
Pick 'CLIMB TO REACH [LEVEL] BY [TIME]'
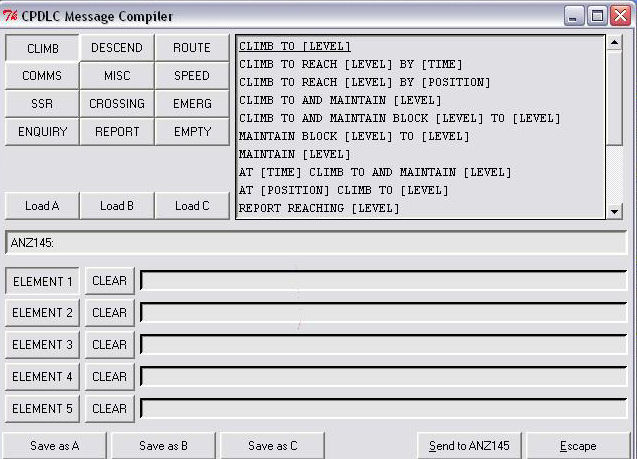coord(350,64)
